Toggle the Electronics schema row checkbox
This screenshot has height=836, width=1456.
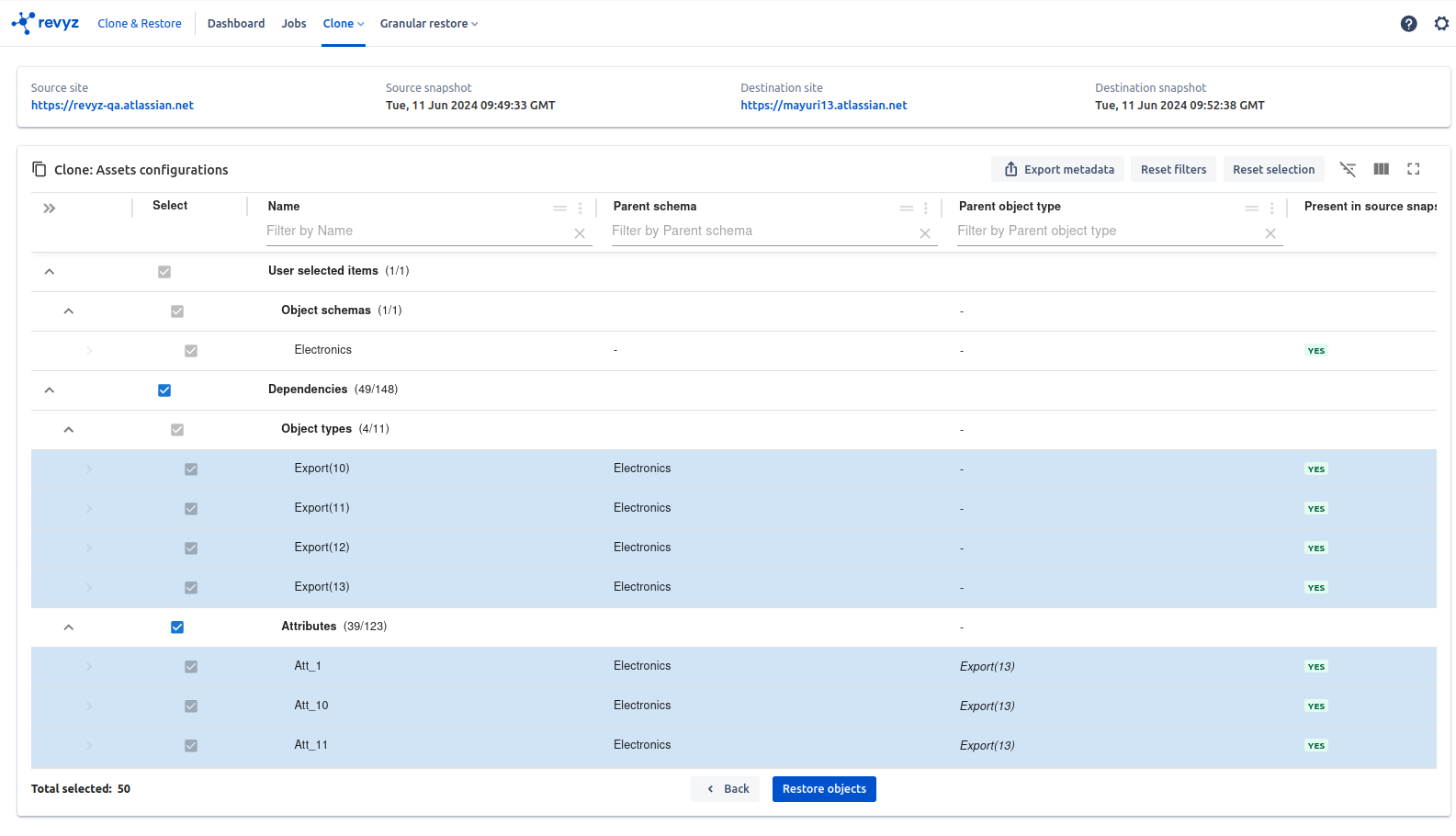[191, 351]
